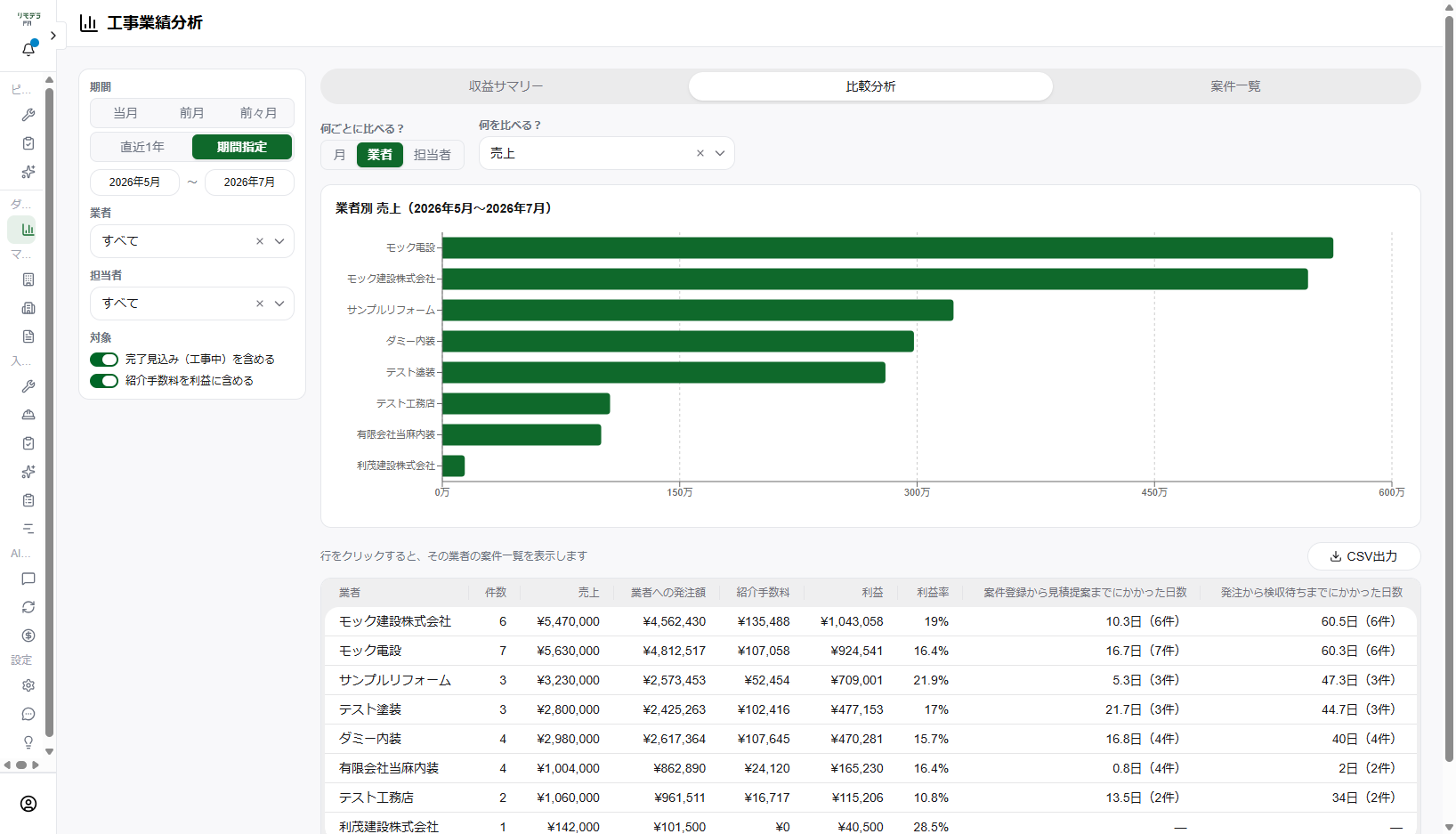Open the 業者 filter dropdown chevron
This screenshot has height=834, width=1456.
(x=279, y=241)
